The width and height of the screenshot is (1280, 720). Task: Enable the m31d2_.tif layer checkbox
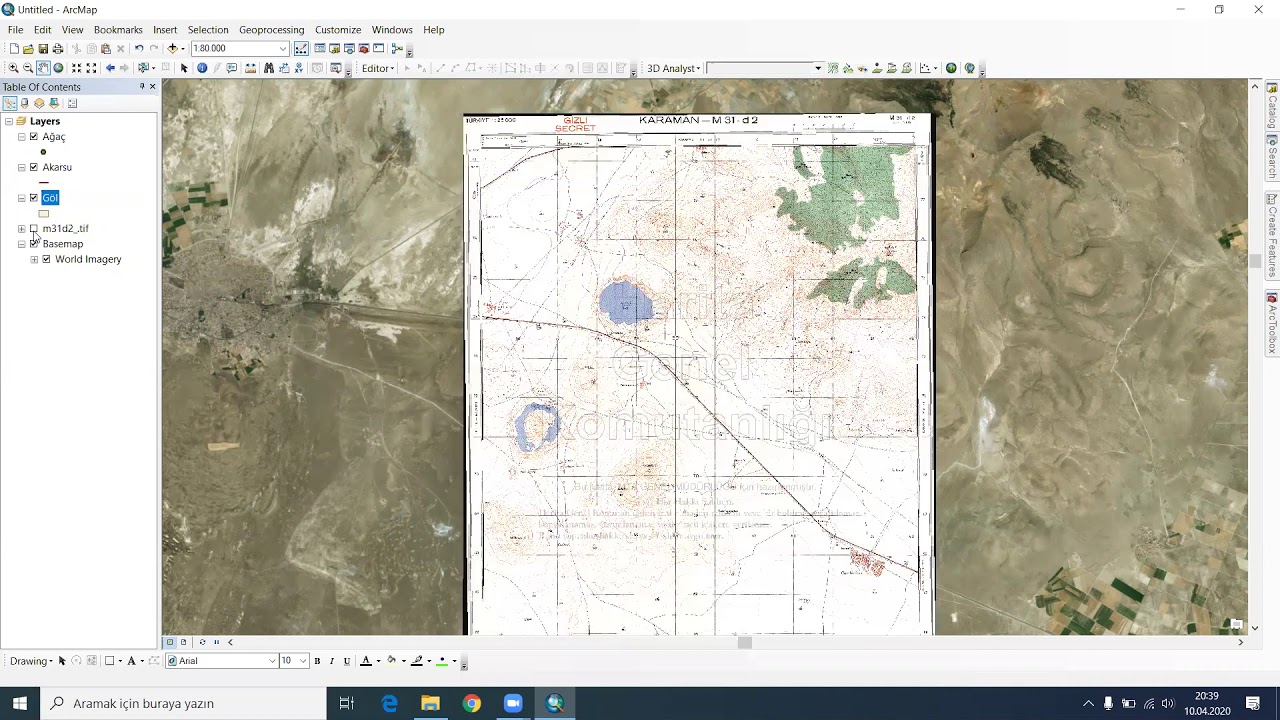click(x=34, y=228)
